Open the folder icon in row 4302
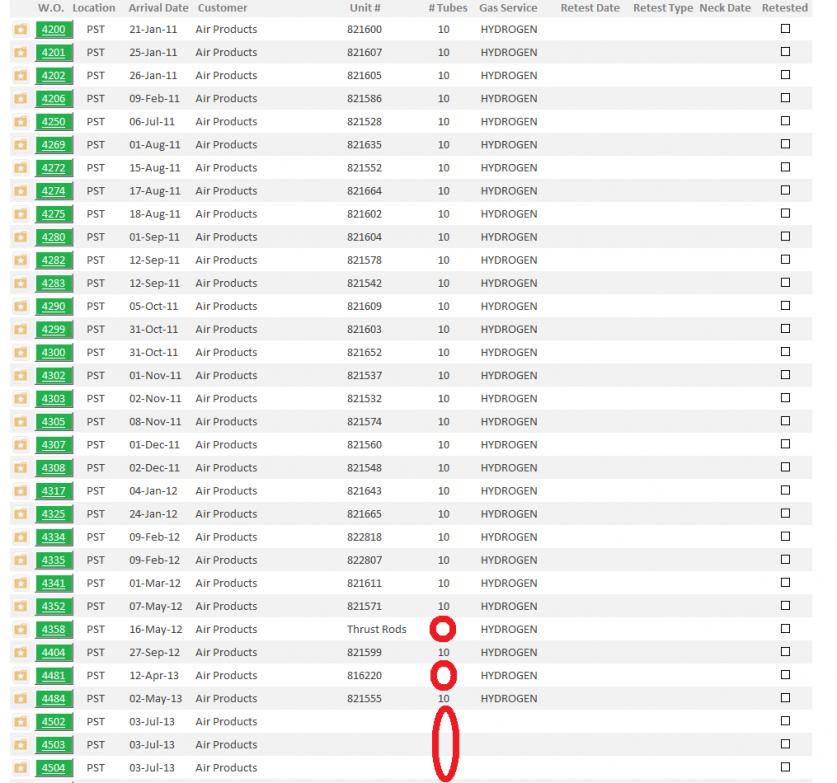This screenshot has height=783, width=837. [21, 375]
